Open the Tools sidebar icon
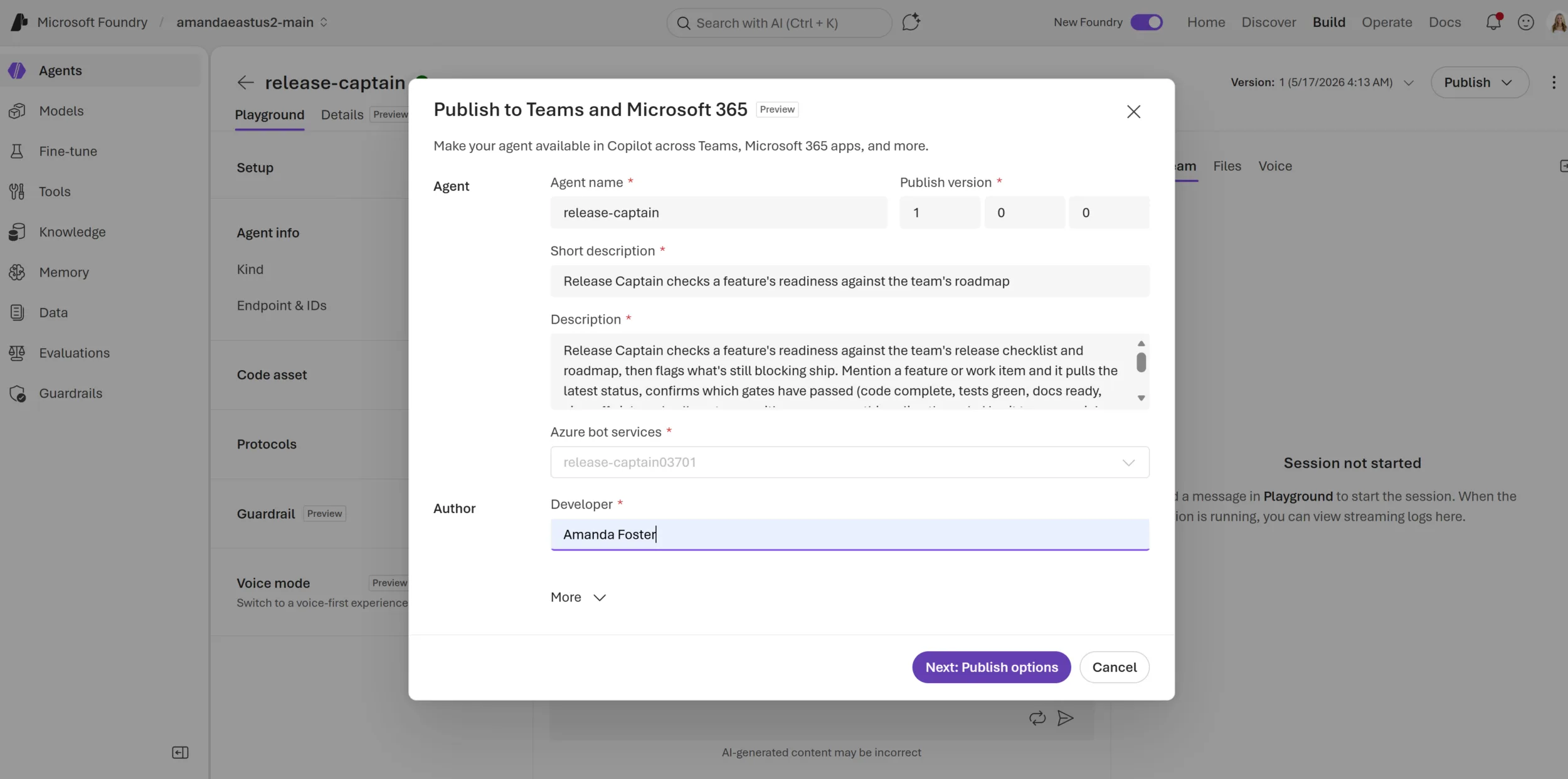The image size is (1568, 779). [x=17, y=191]
